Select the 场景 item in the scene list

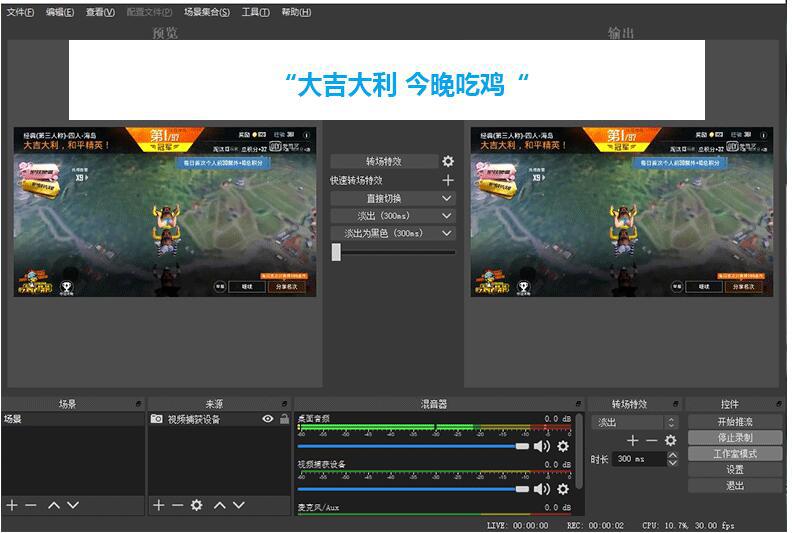tap(73, 419)
